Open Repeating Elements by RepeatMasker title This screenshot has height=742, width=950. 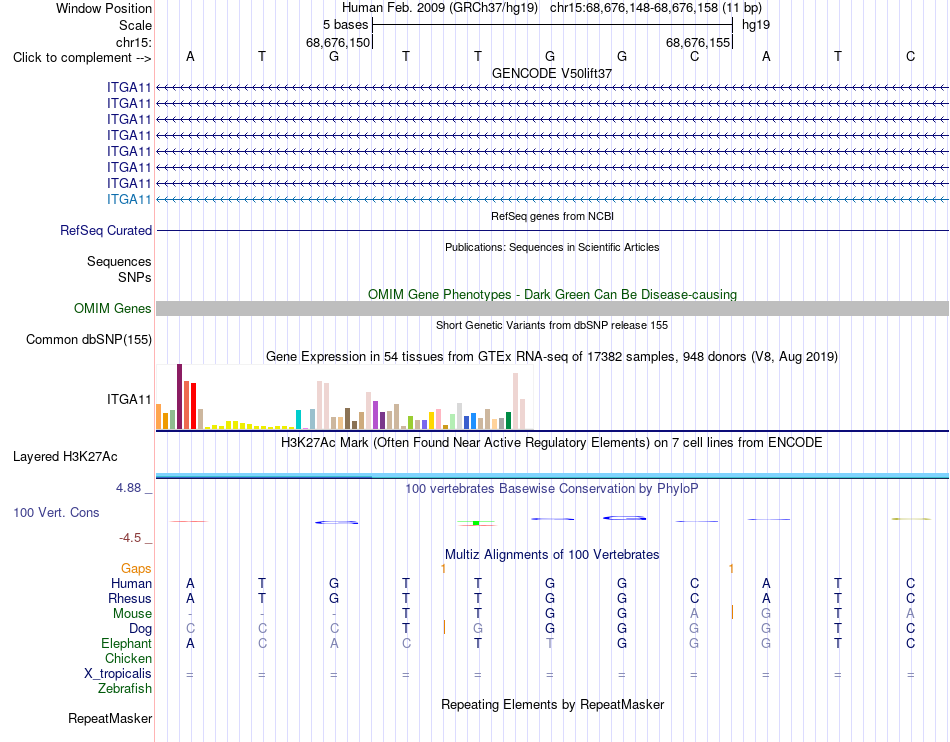[552, 704]
